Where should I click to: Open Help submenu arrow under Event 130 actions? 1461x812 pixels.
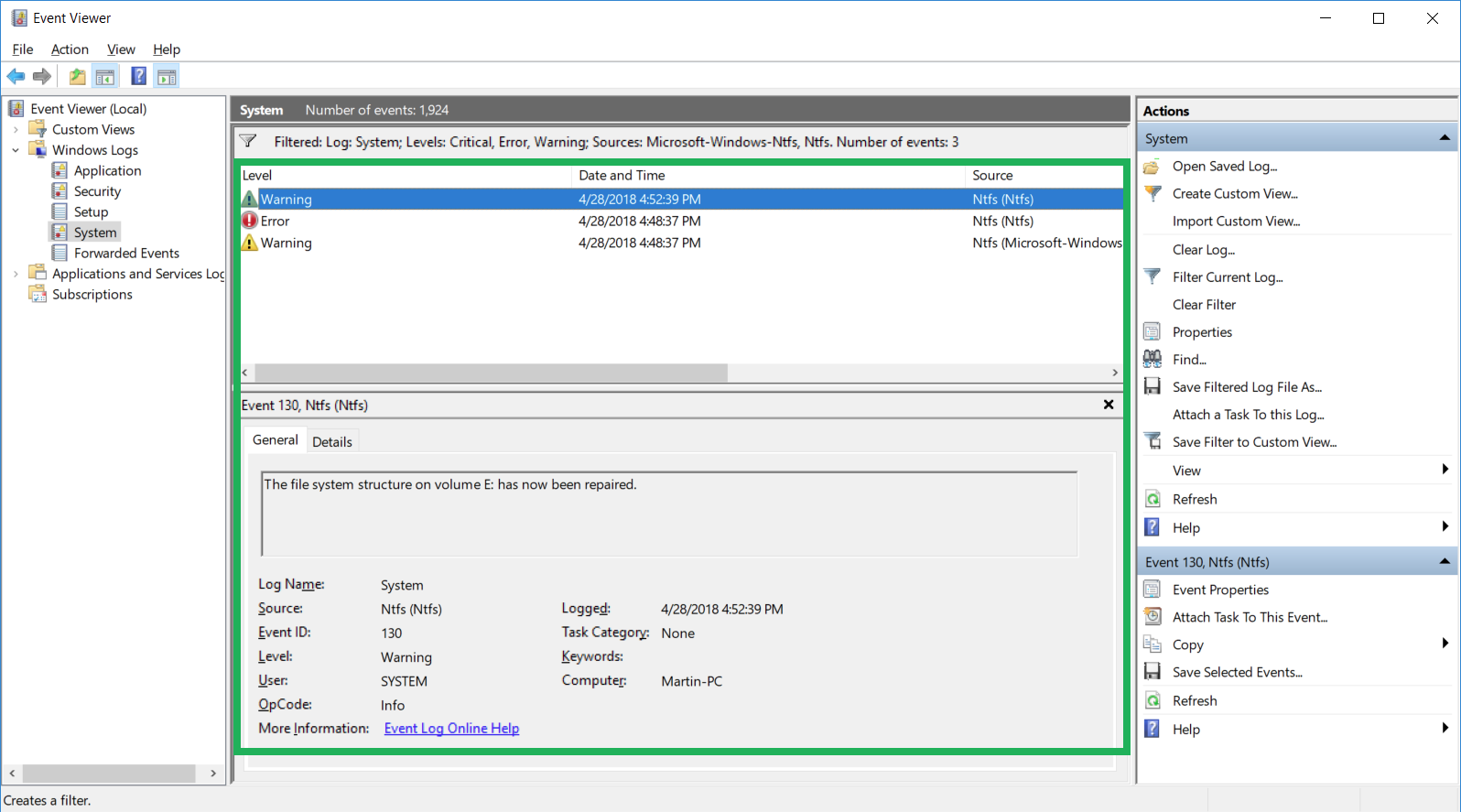(1445, 728)
